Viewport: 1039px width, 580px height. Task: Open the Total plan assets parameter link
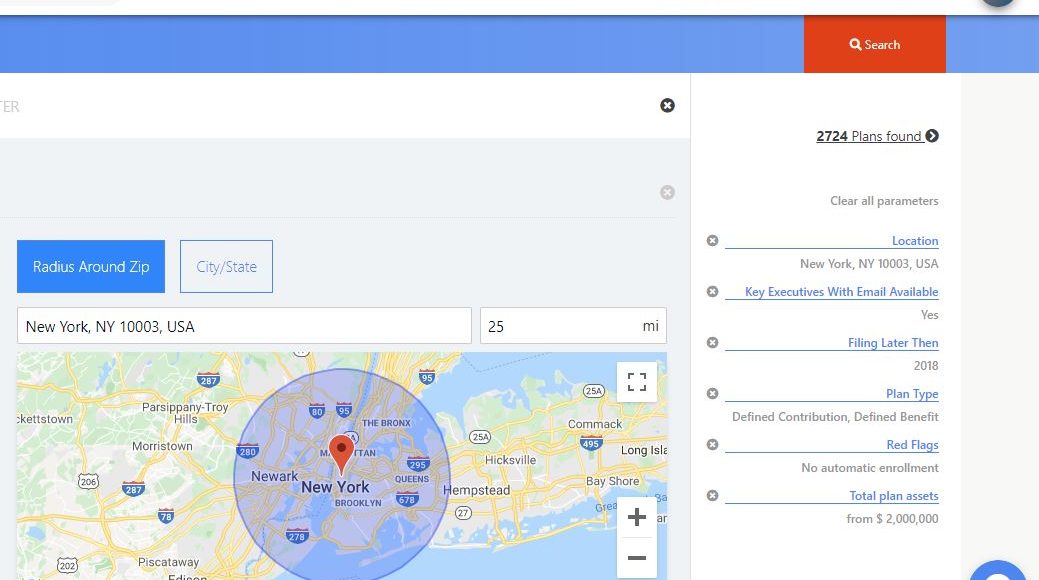893,496
